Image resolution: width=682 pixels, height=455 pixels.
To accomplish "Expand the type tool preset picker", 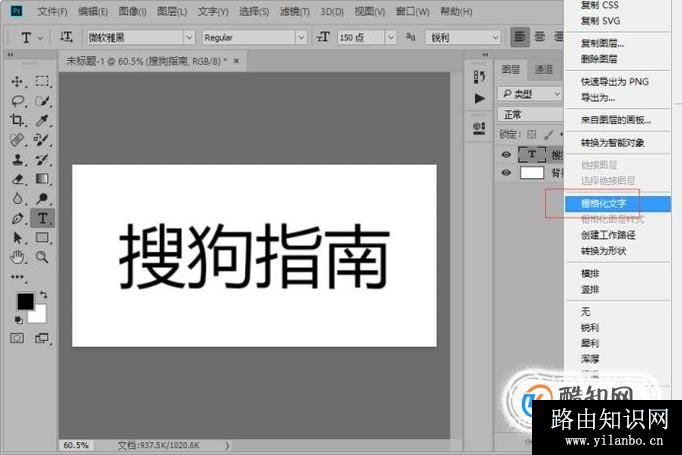I will (40, 38).
